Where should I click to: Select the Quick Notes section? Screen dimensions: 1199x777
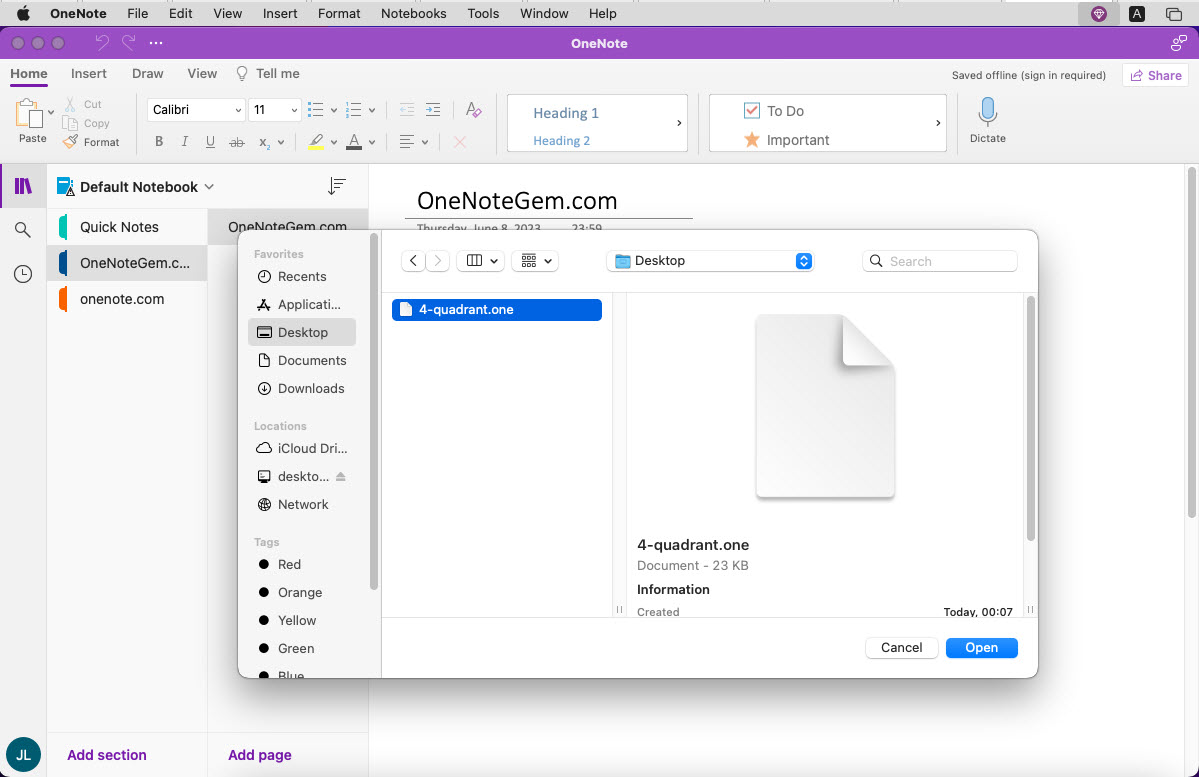[x=127, y=227]
